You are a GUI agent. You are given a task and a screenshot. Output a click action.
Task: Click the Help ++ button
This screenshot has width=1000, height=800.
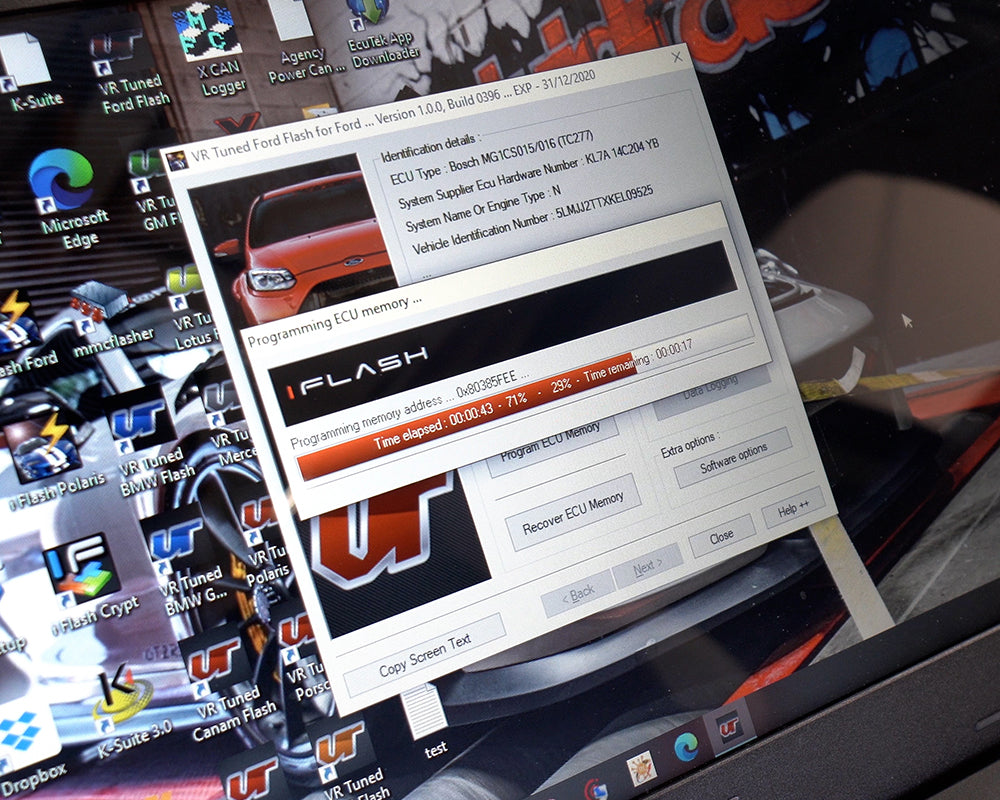[793, 508]
